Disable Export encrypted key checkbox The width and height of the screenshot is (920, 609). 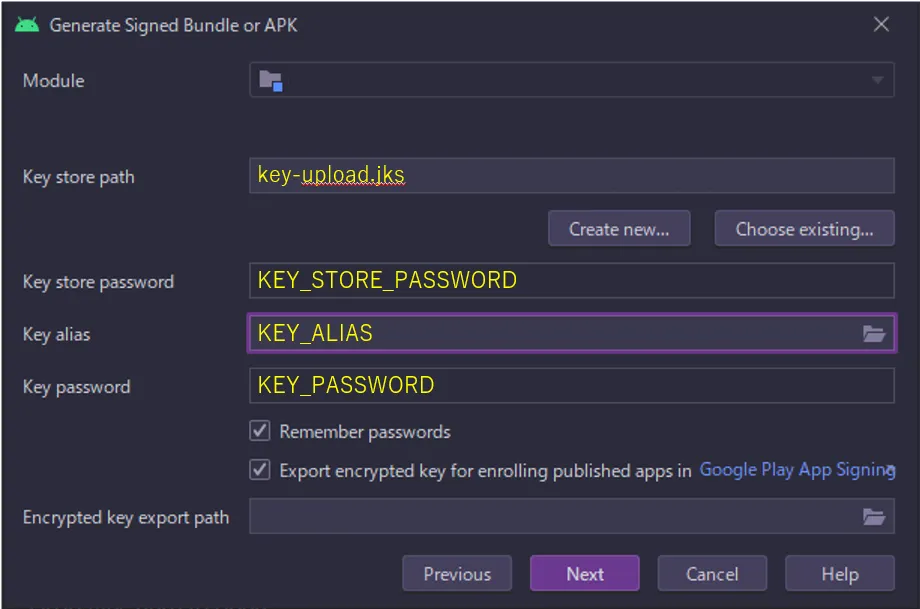(x=260, y=470)
